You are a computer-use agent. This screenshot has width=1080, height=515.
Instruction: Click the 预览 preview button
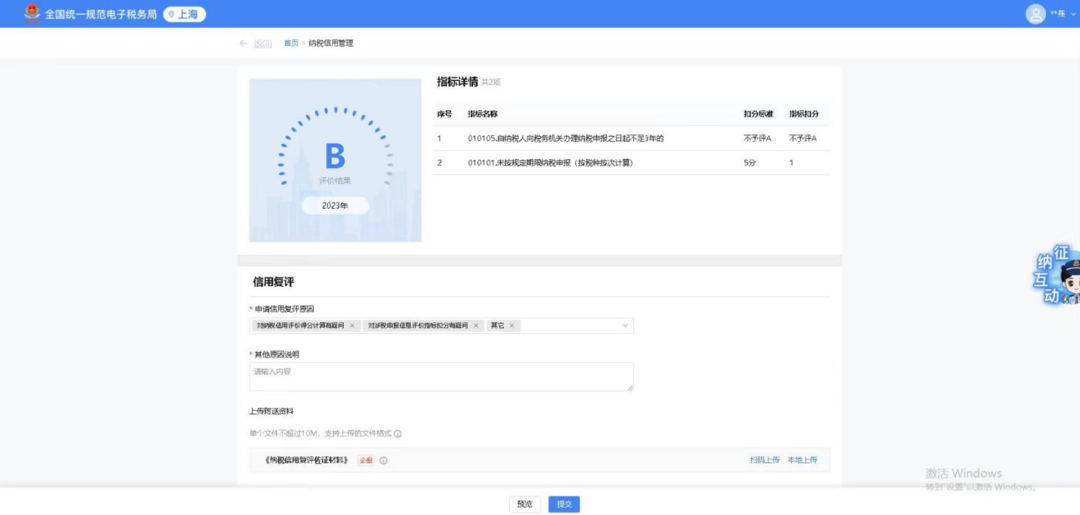coord(525,504)
